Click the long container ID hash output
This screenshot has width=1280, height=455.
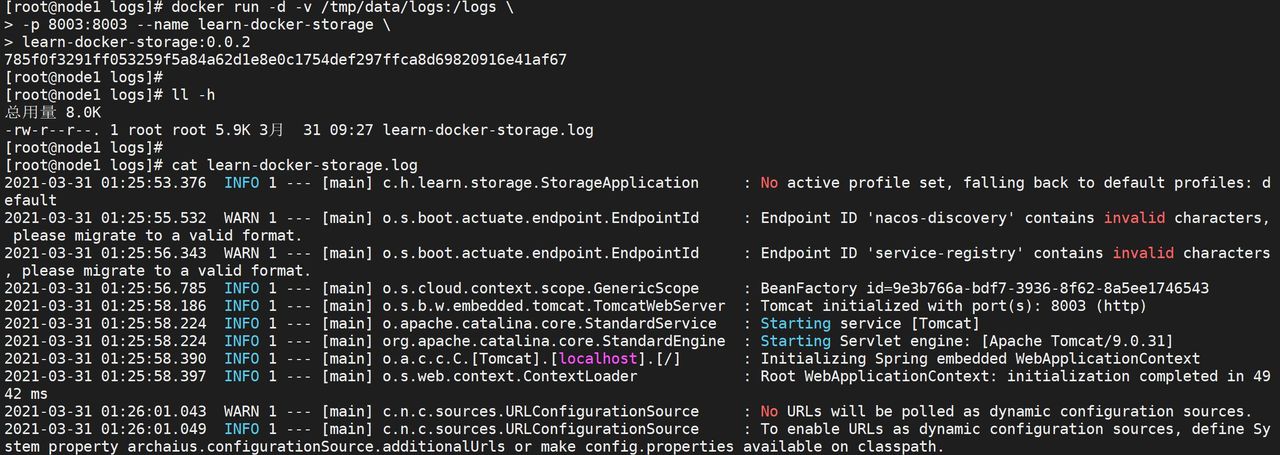coord(285,60)
